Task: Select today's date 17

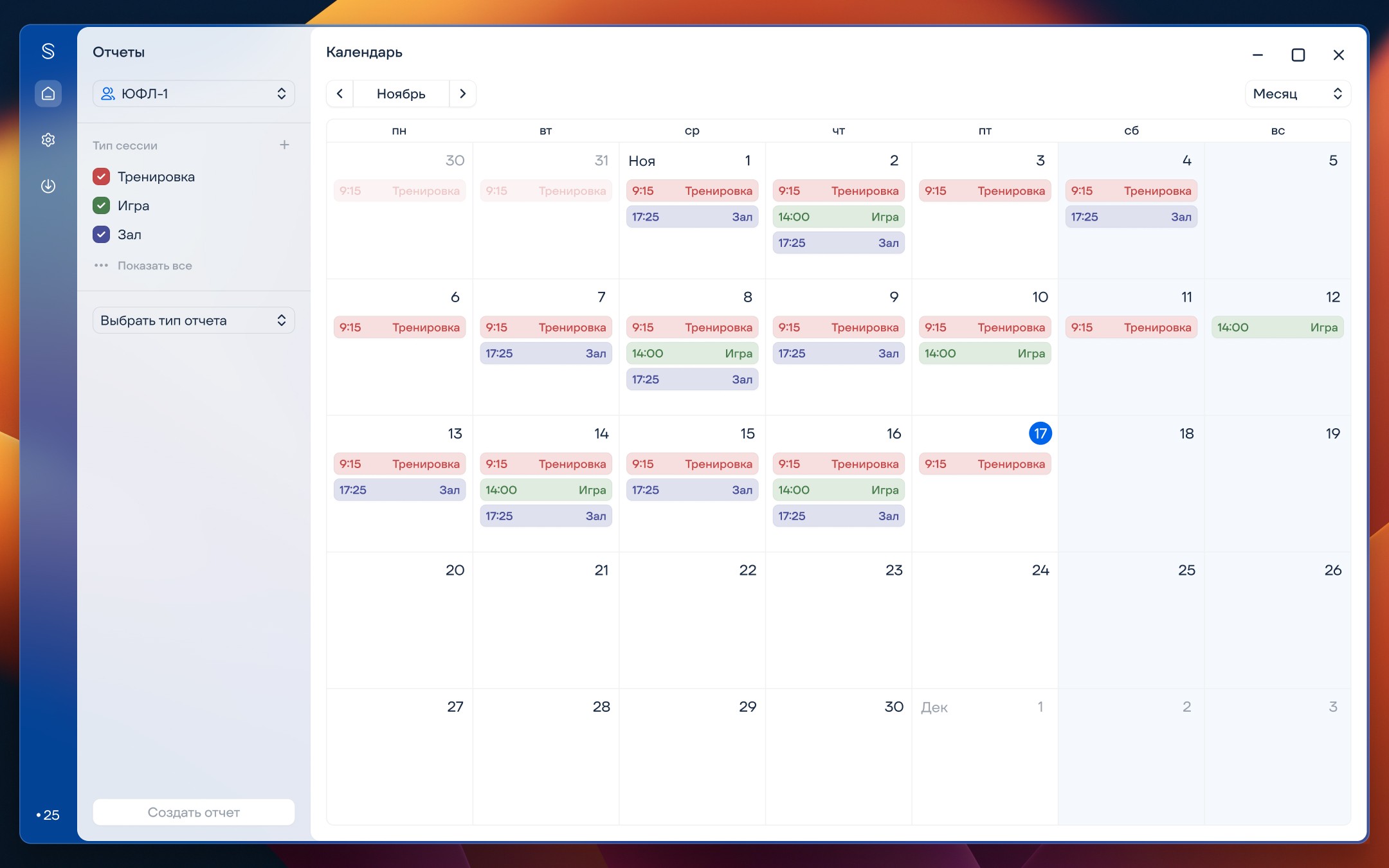Action: point(1040,433)
